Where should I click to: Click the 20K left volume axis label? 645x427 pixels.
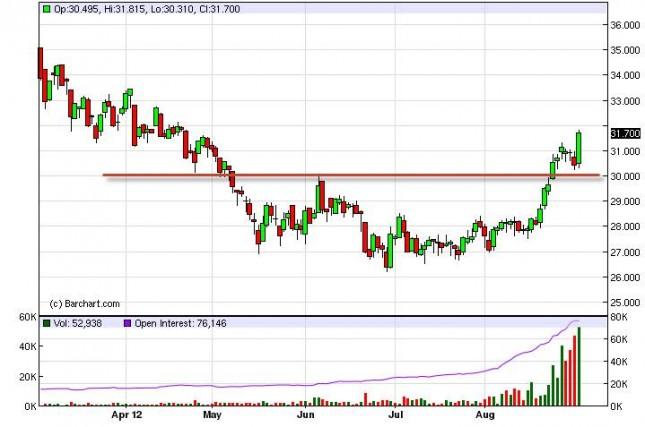[x=28, y=377]
